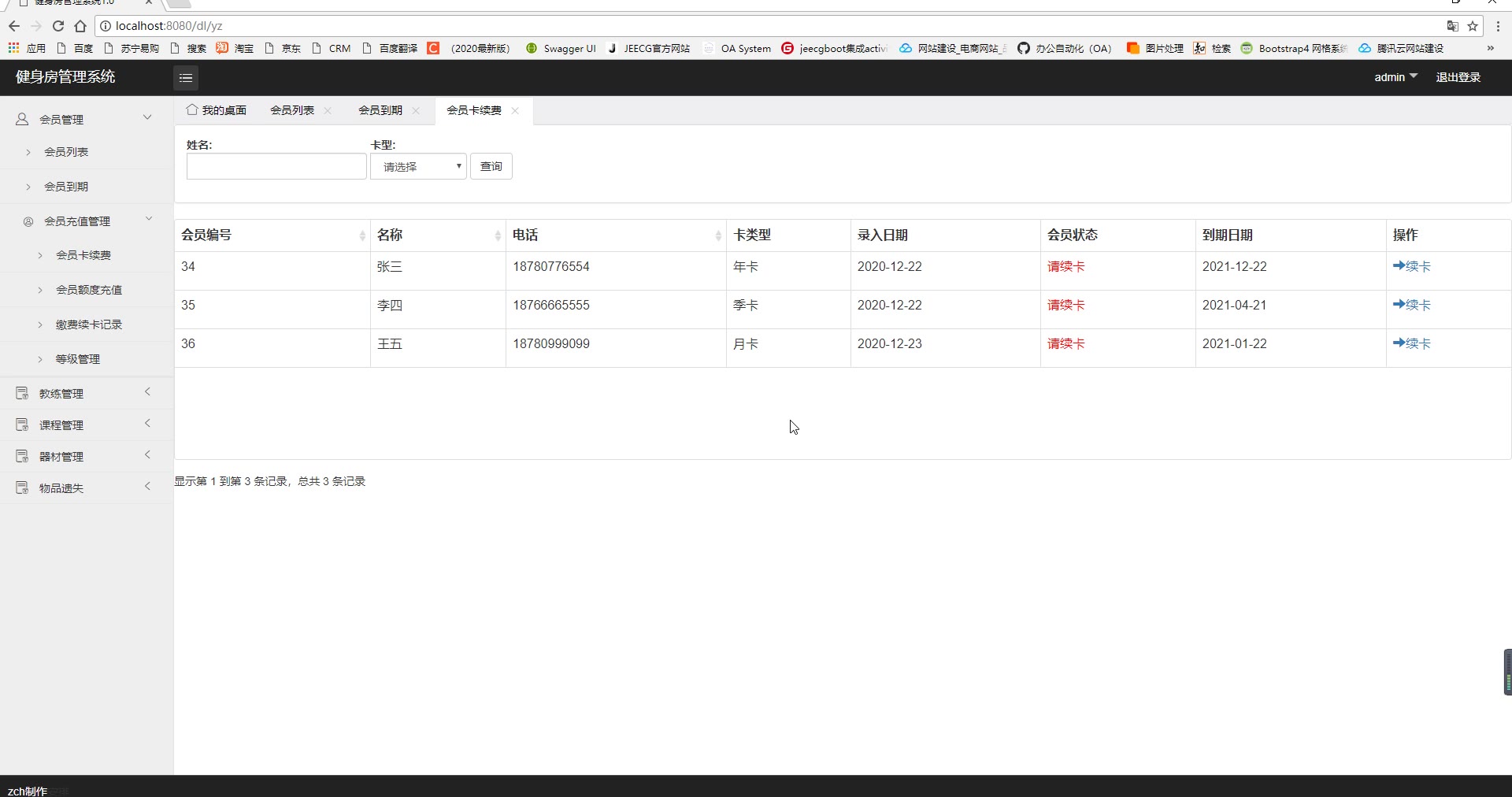Open the translate page icon in address bar
The height and width of the screenshot is (797, 1512).
pos(1453,26)
